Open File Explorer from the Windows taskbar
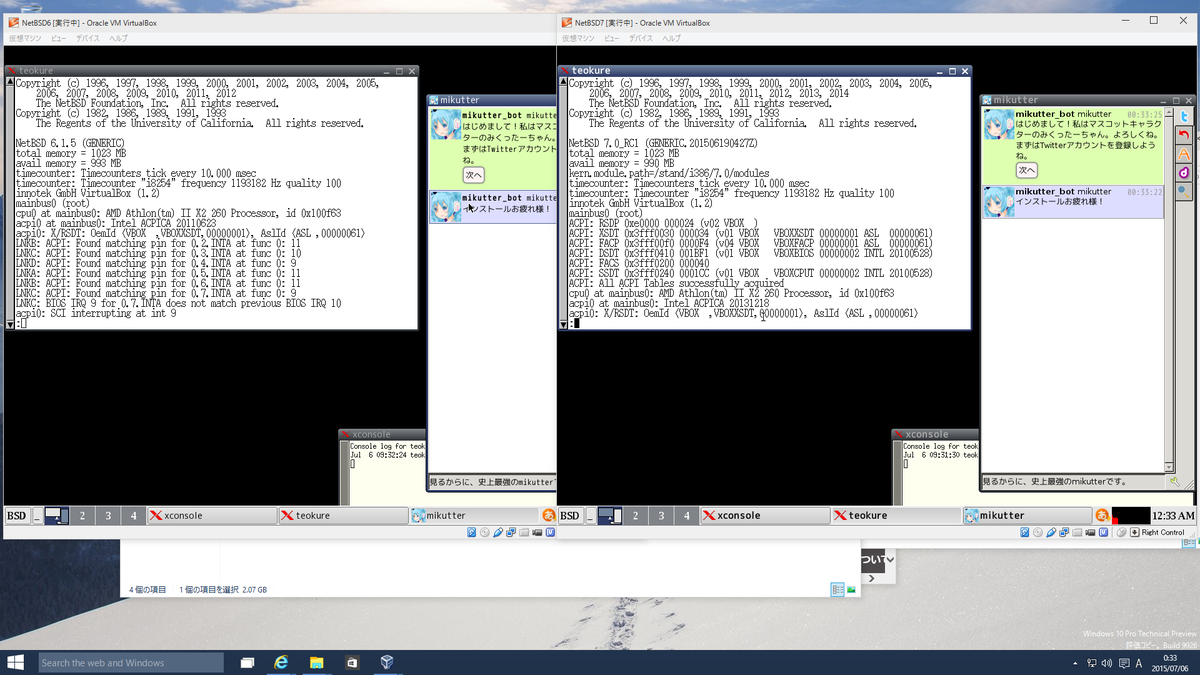The height and width of the screenshot is (675, 1200). click(x=316, y=662)
